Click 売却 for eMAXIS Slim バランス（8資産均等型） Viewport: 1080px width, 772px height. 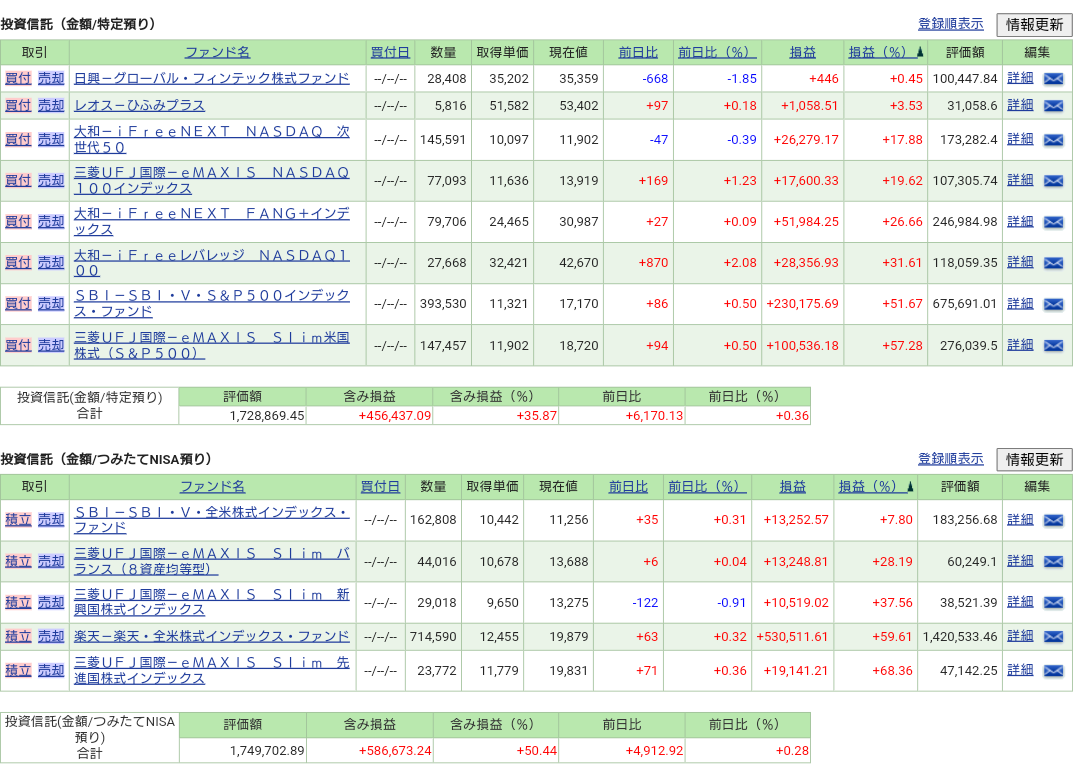[x=51, y=561]
